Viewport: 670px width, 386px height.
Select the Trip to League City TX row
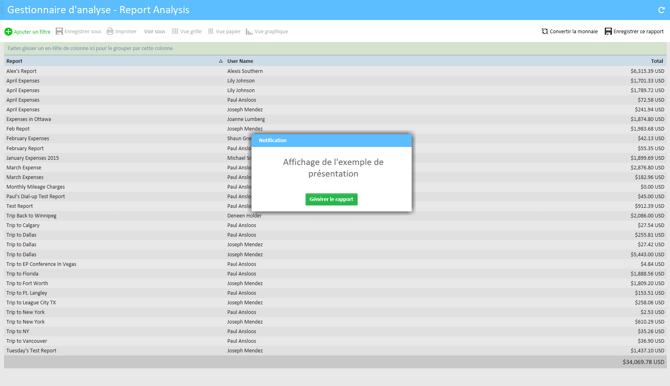(x=335, y=302)
